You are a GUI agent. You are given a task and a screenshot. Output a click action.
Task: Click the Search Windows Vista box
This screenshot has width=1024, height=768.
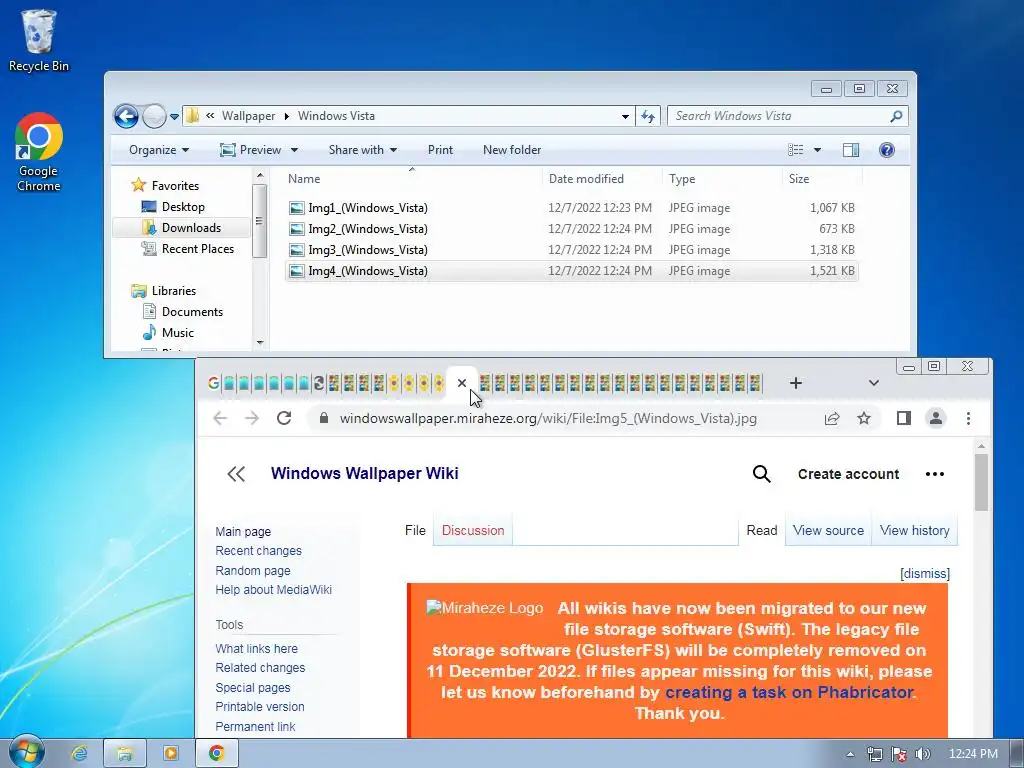[x=787, y=116]
